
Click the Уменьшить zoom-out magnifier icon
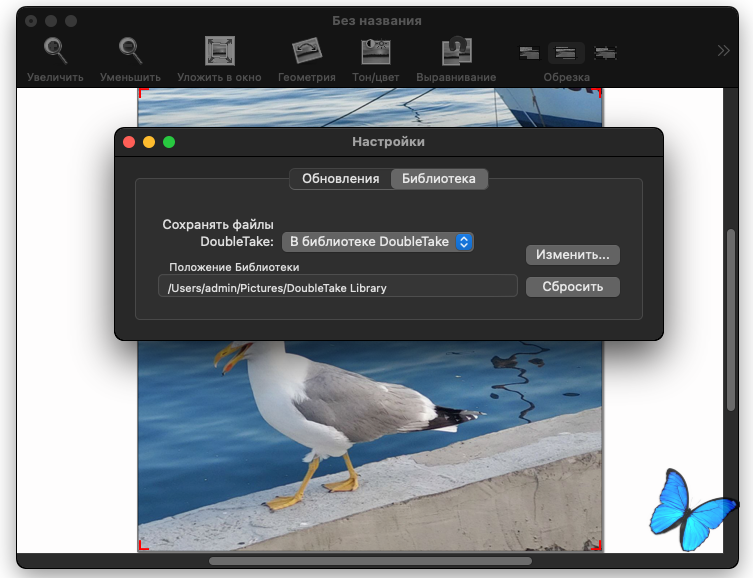[130, 51]
